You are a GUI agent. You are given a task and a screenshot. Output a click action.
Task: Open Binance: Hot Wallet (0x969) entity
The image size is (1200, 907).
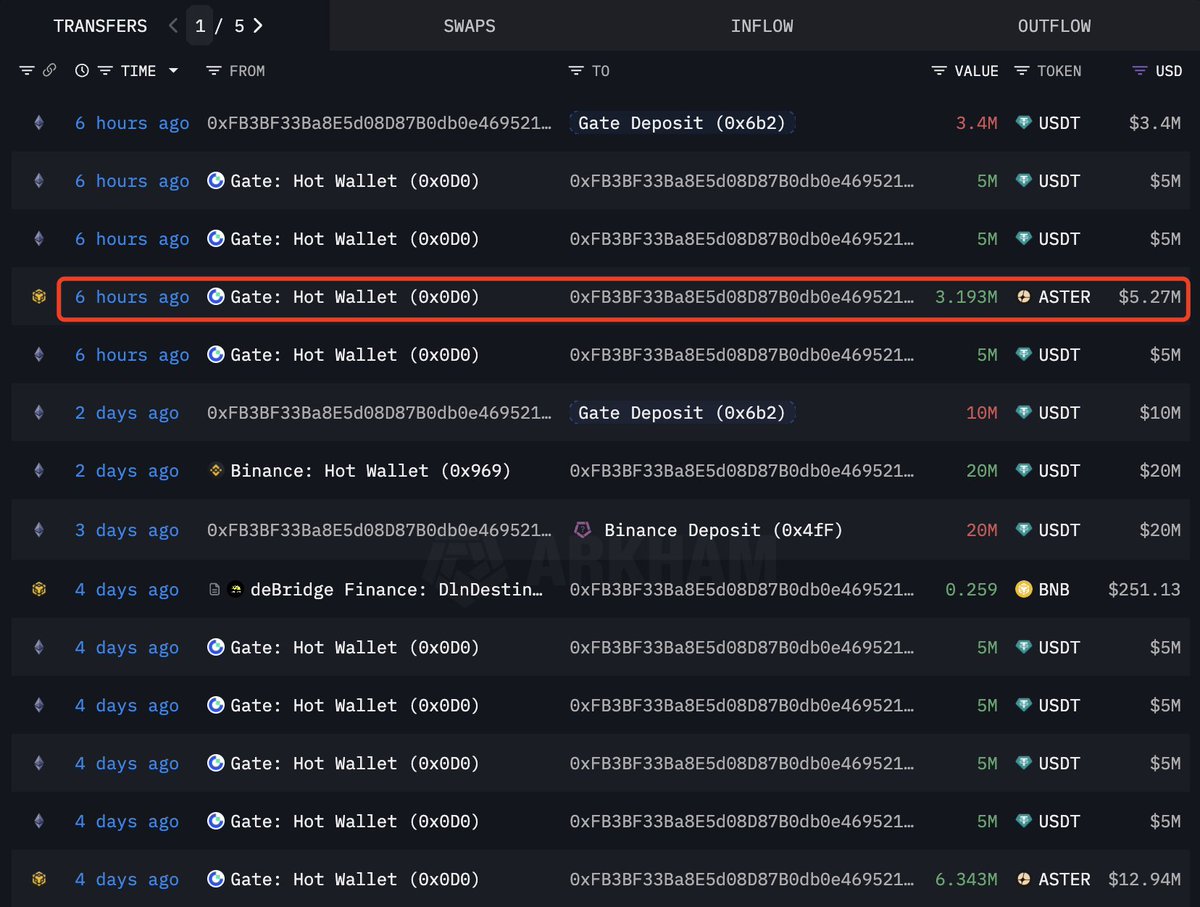[370, 471]
